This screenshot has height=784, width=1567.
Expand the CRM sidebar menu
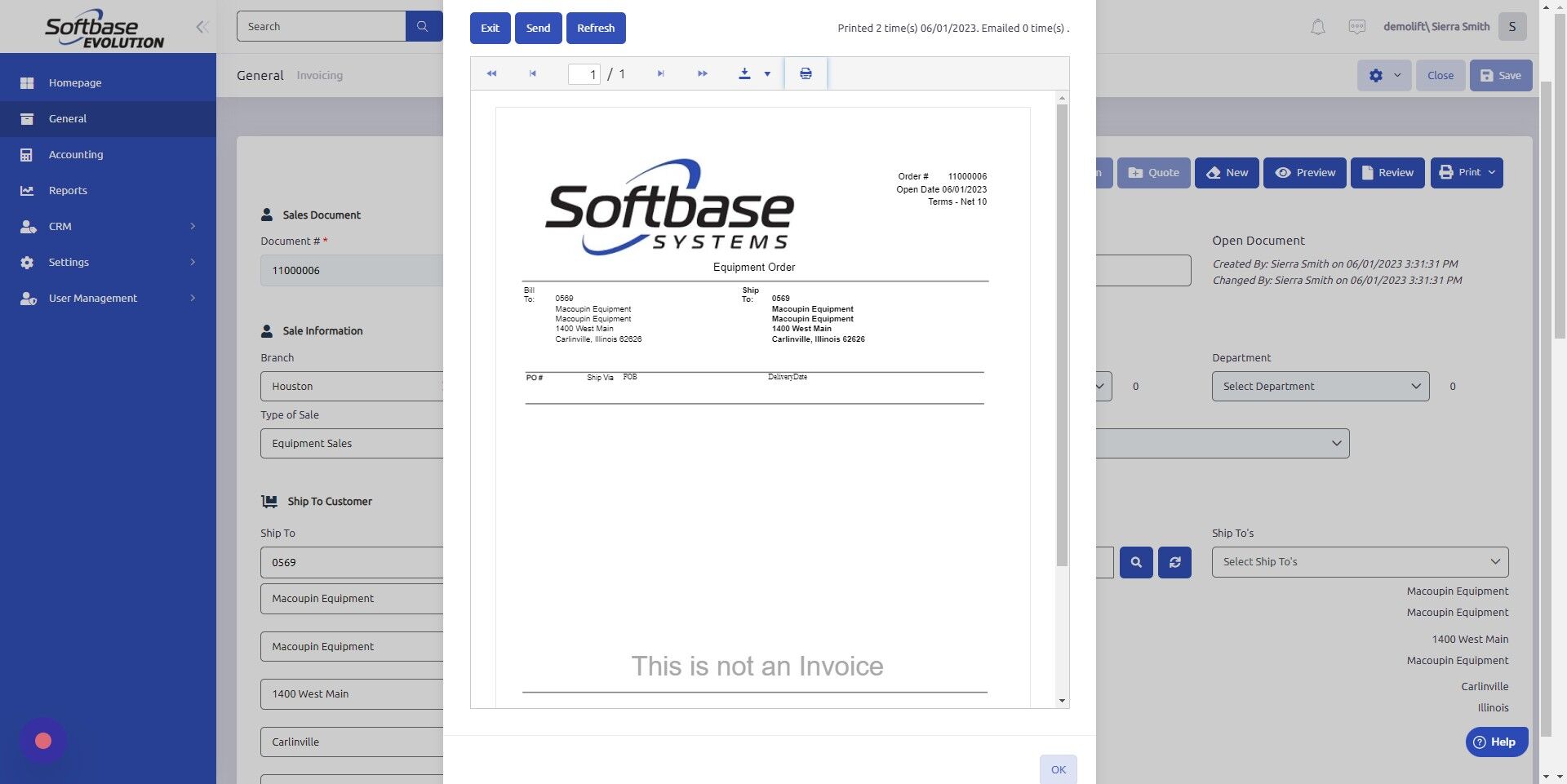click(x=108, y=226)
